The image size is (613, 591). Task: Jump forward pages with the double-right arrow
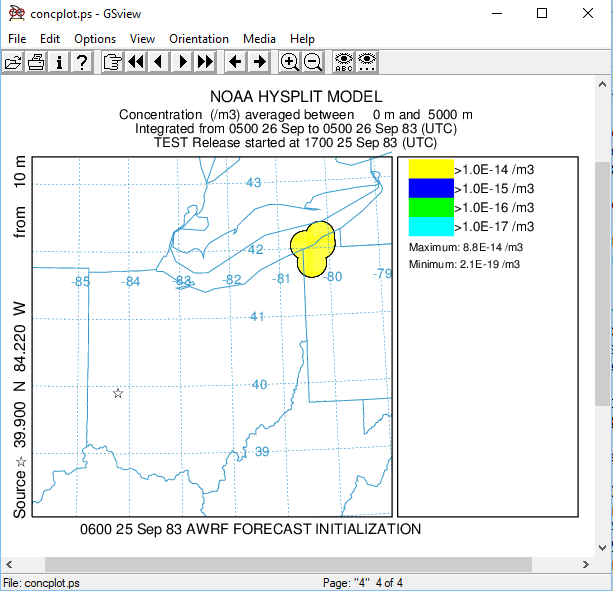pyautogui.click(x=205, y=62)
